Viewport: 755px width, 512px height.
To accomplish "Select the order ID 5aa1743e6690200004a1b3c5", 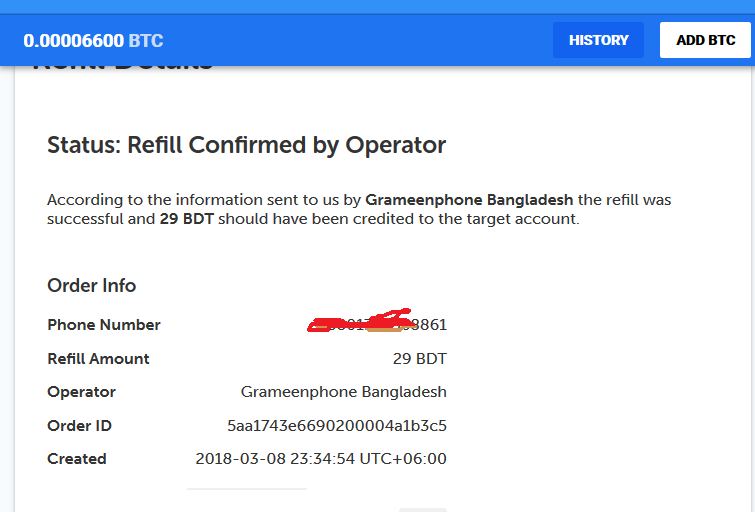I will (337, 425).
